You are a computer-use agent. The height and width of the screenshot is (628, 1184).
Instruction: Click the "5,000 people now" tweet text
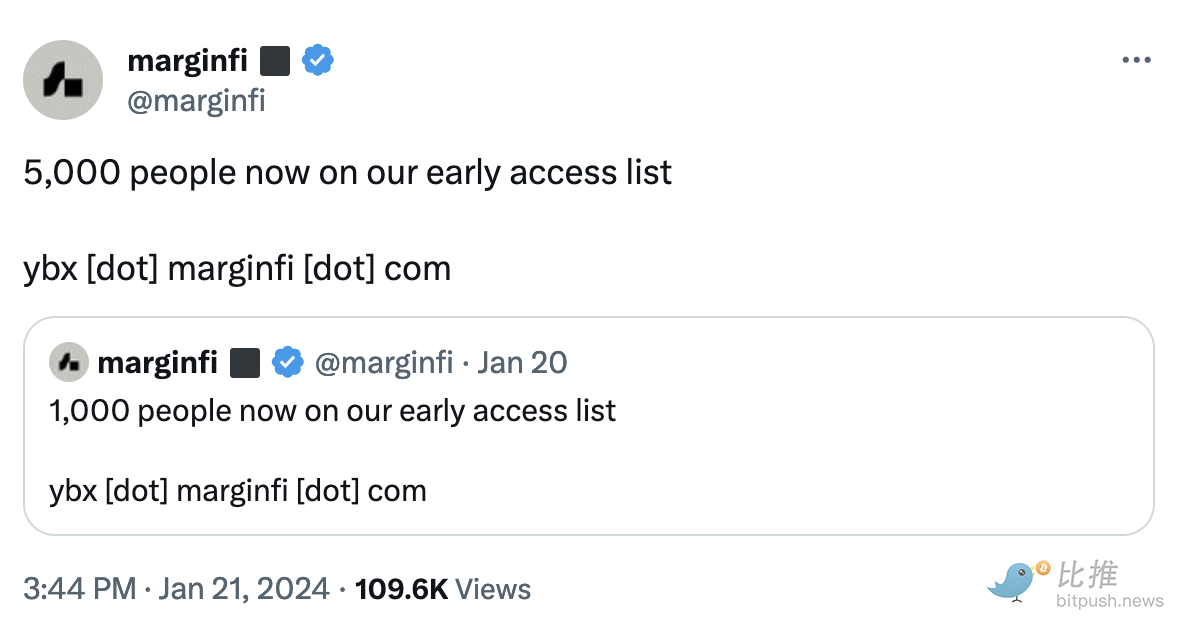tap(347, 173)
